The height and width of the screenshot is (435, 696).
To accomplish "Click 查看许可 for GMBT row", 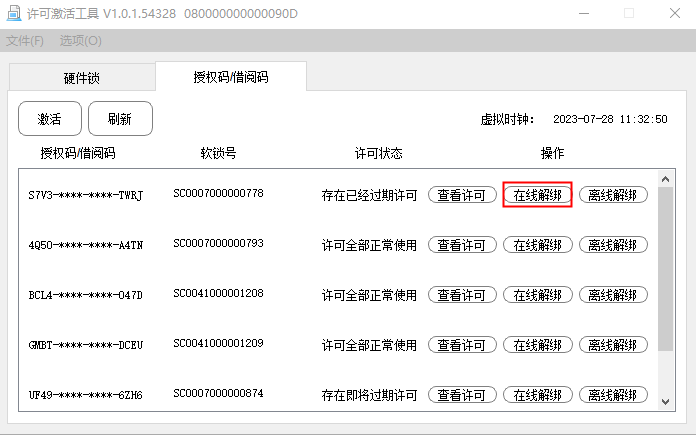I will point(462,345).
